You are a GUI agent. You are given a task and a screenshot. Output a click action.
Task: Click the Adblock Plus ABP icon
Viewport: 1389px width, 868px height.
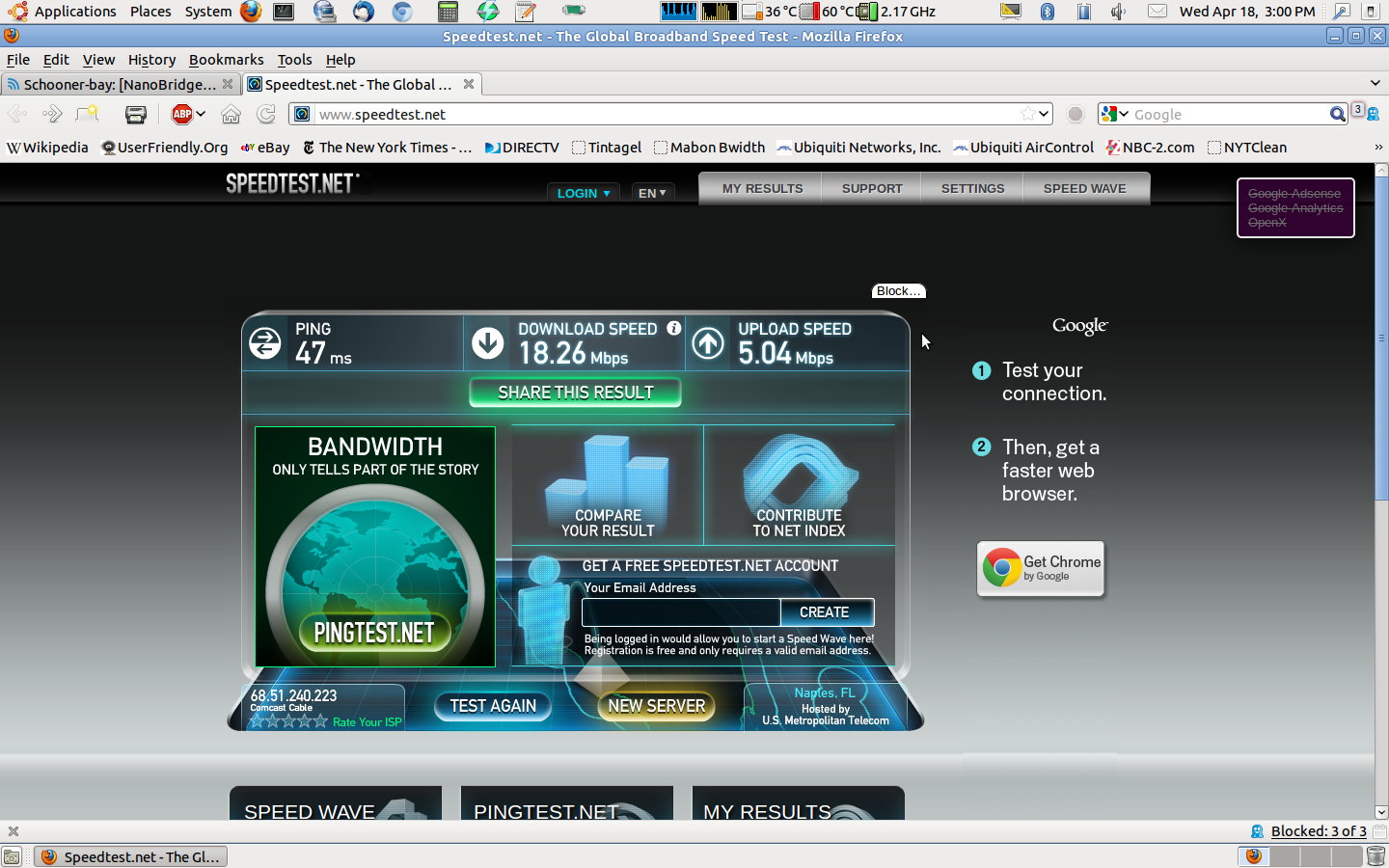tap(181, 114)
